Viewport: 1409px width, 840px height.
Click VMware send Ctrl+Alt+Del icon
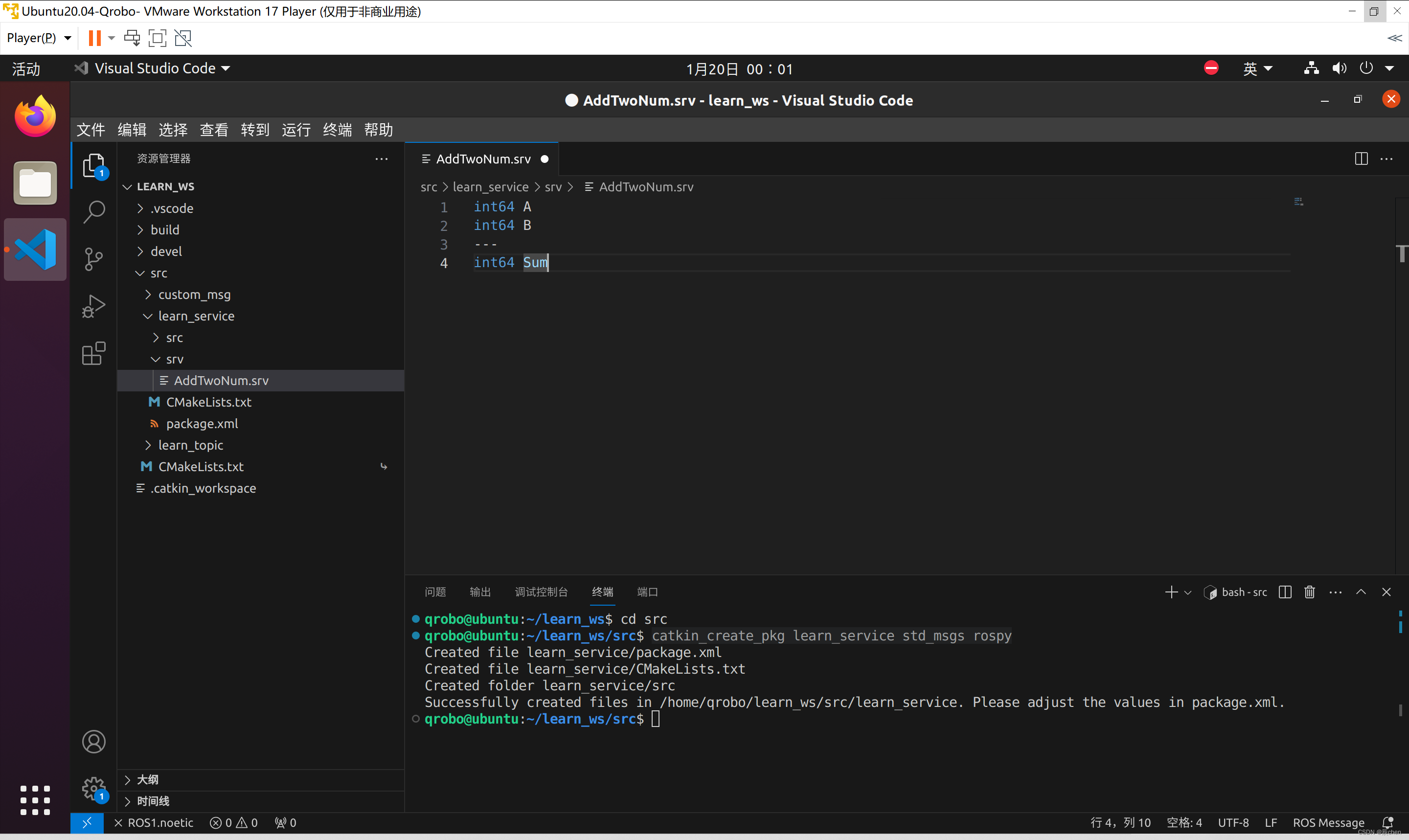[x=133, y=38]
